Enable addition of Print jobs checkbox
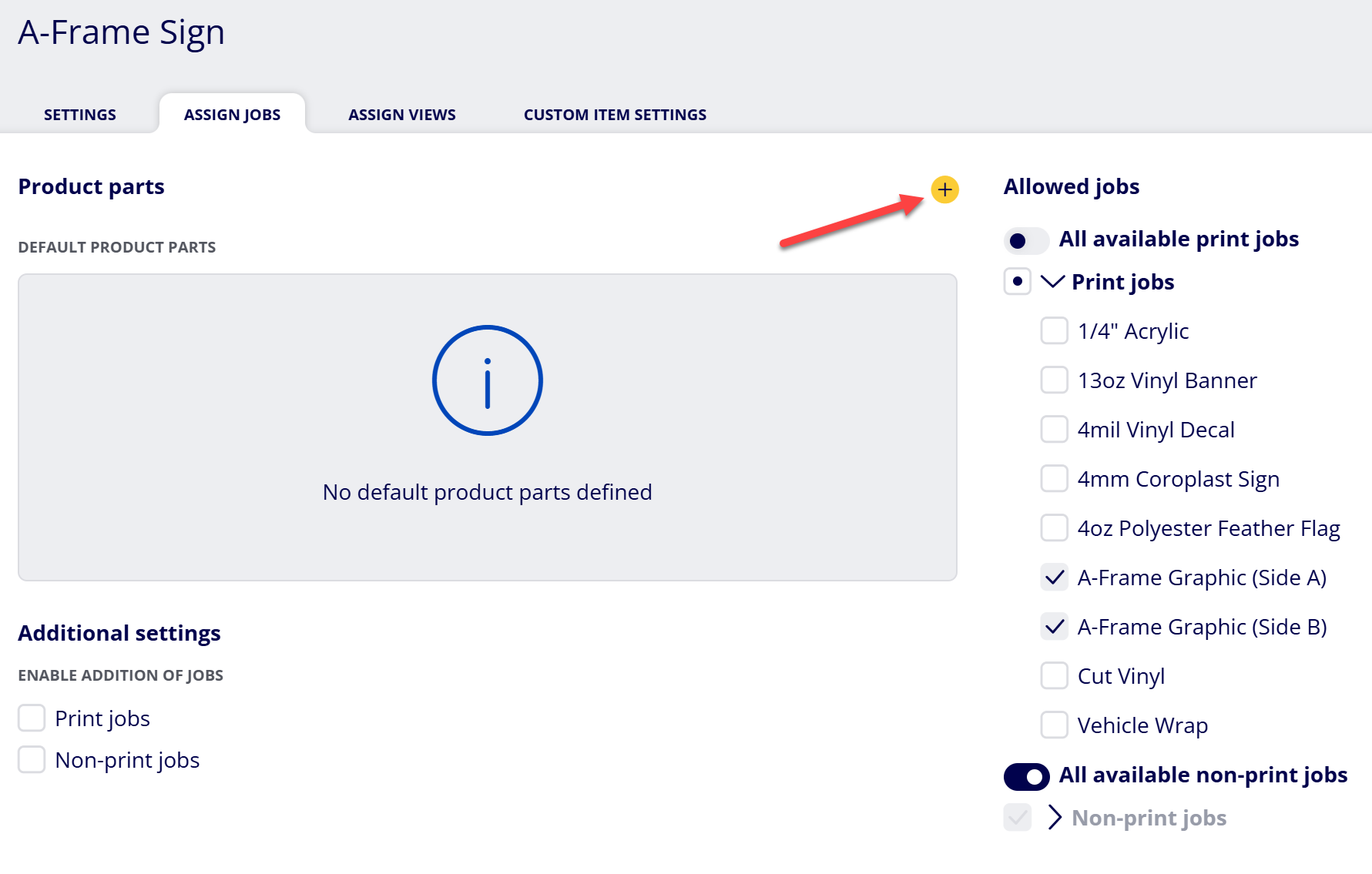Viewport: 1372px width, 874px height. (32, 718)
